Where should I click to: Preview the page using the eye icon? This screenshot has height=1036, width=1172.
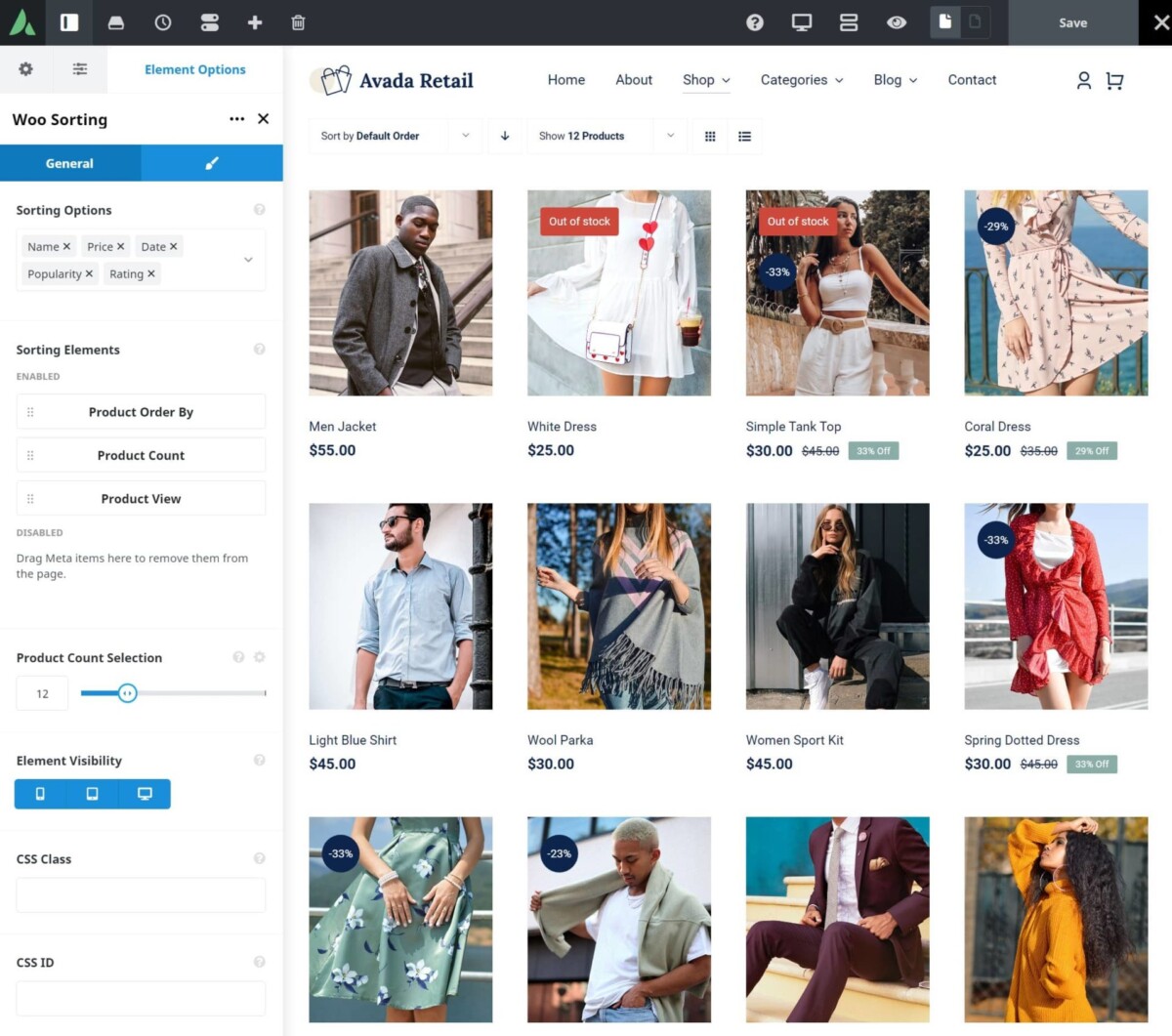(x=896, y=21)
